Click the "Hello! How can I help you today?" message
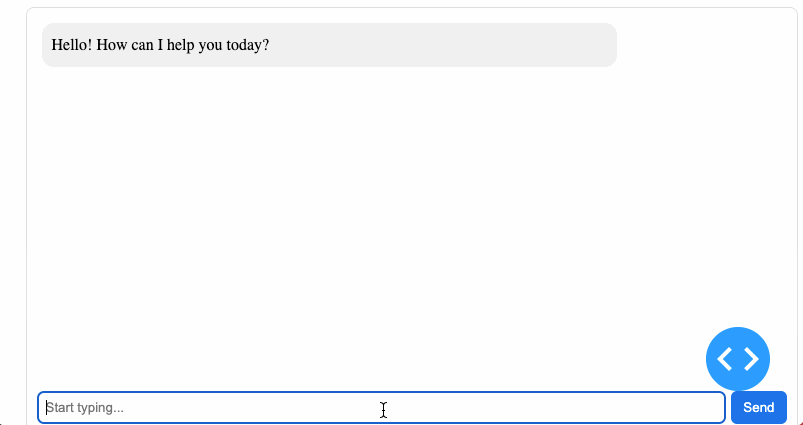The image size is (803, 425). tap(160, 45)
